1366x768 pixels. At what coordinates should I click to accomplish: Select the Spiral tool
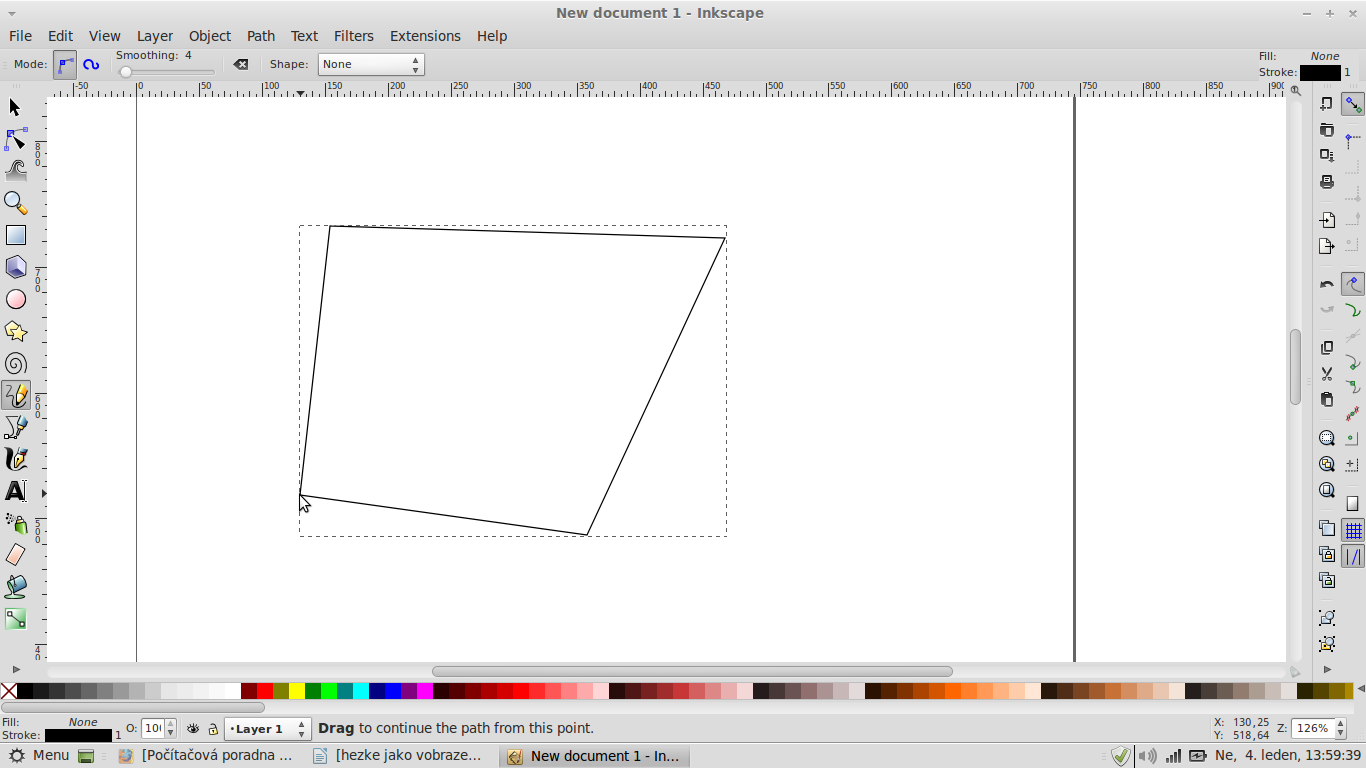(x=15, y=363)
